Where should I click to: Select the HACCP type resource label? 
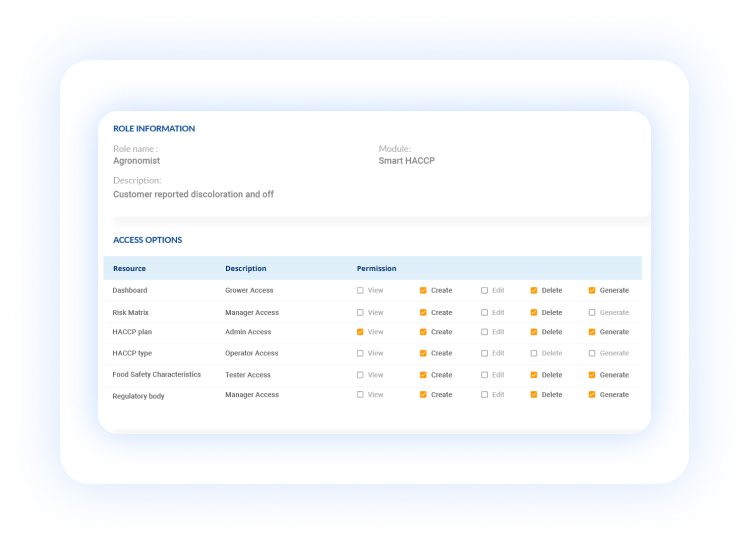tap(132, 353)
